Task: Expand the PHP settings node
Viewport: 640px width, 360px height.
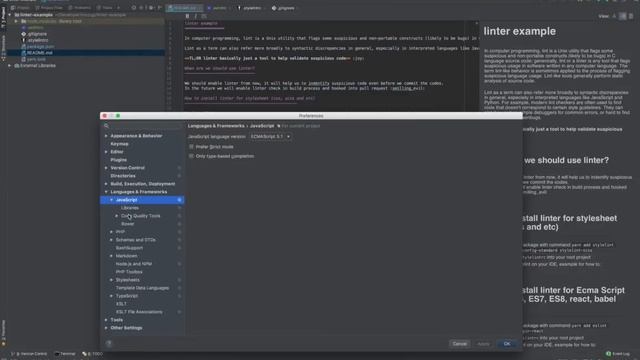Action: tap(111, 232)
